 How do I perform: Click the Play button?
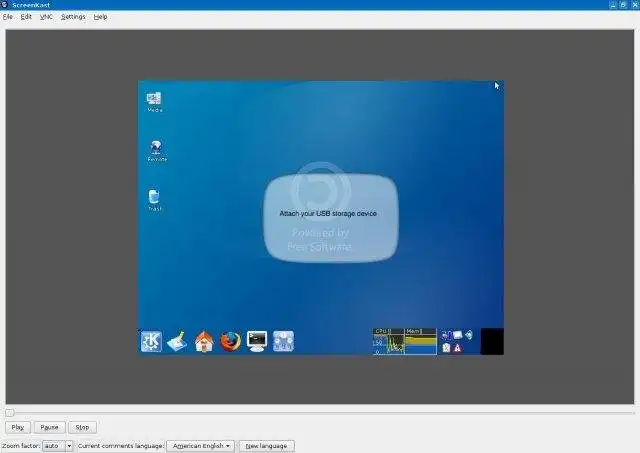(18, 427)
